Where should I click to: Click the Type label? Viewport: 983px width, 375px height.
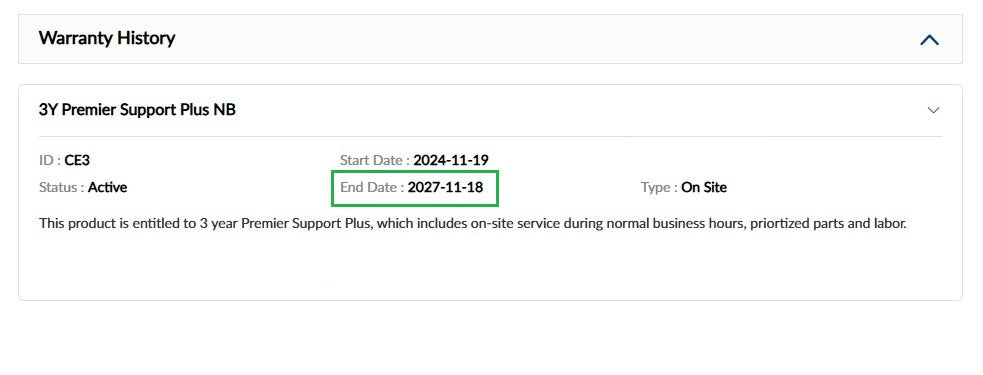pyautogui.click(x=659, y=187)
